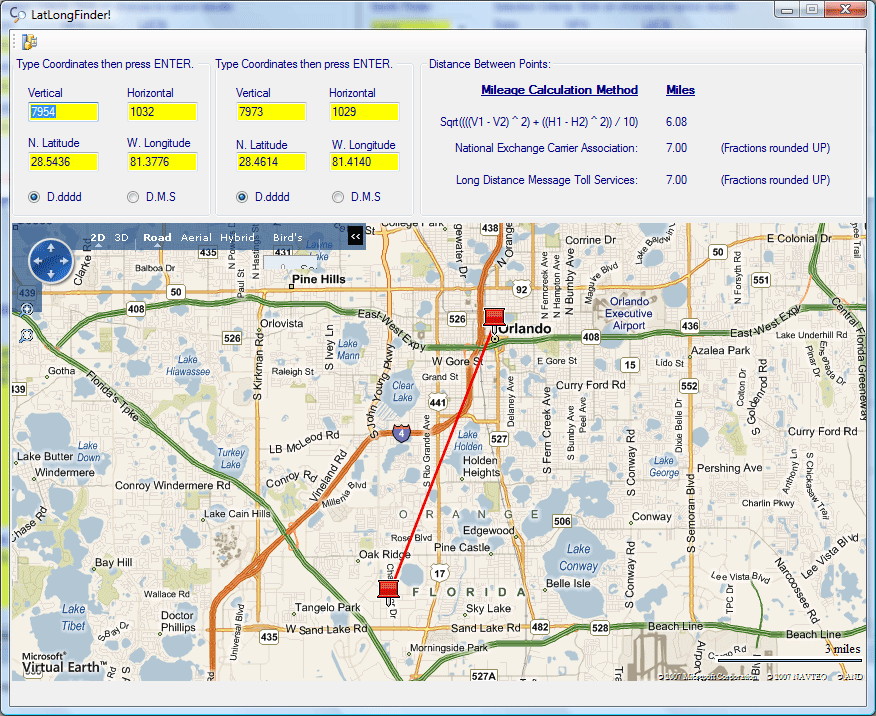
Task: Click the Pine Hills label on map
Action: (318, 279)
